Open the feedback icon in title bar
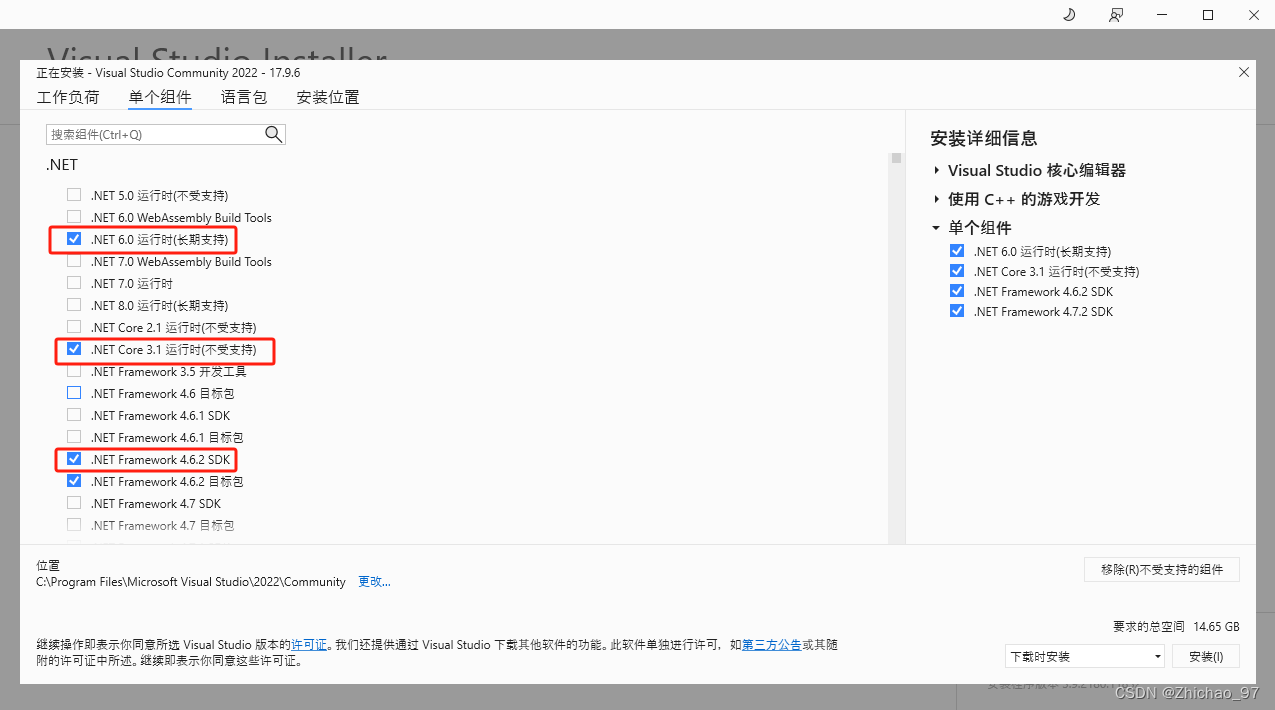Screen dimensions: 1275x710 tap(1115, 15)
